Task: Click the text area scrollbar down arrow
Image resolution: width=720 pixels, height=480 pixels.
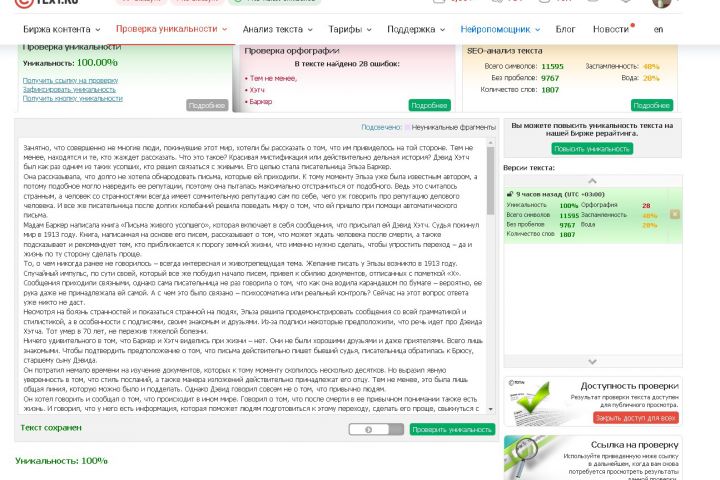Action: [490, 409]
